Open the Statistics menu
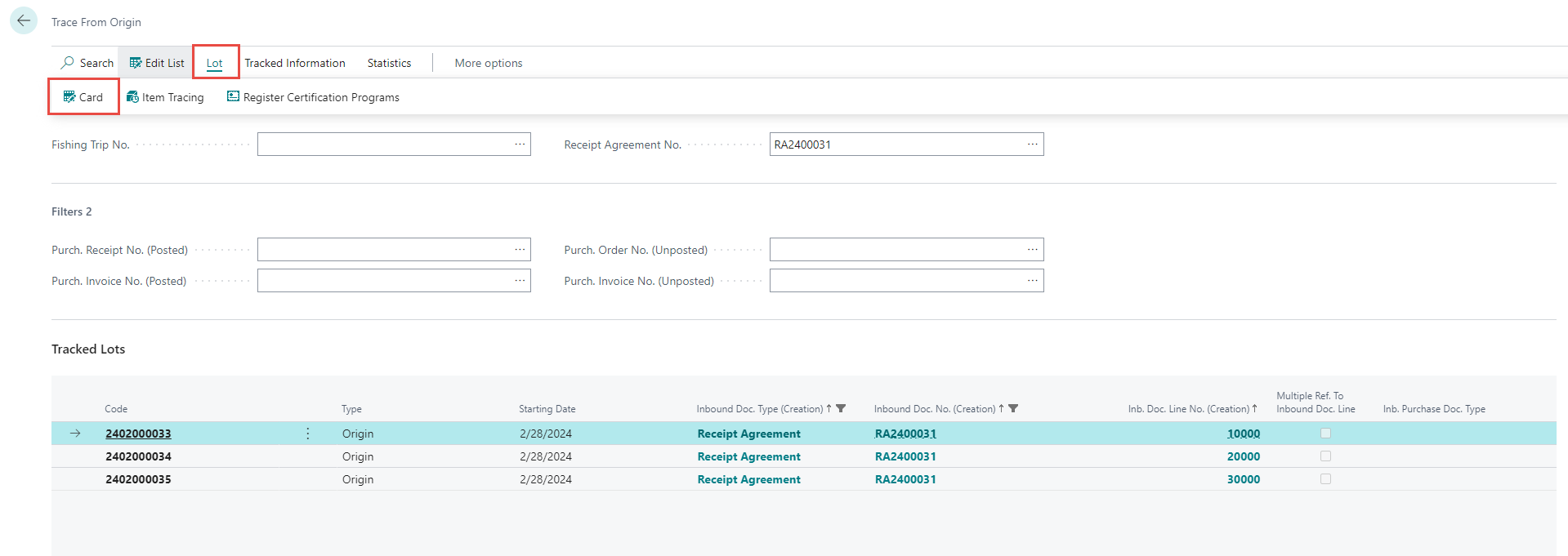Viewport: 1568px width, 556px height. point(389,63)
